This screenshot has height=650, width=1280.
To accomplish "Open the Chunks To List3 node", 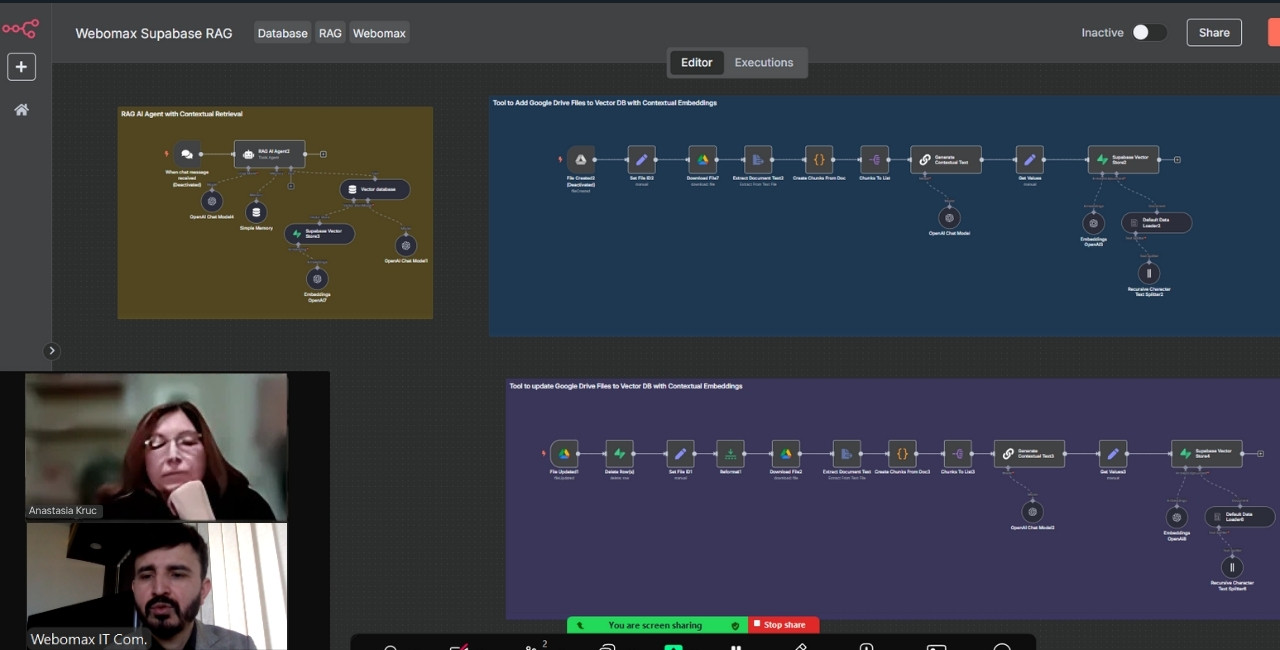I will click(958, 454).
